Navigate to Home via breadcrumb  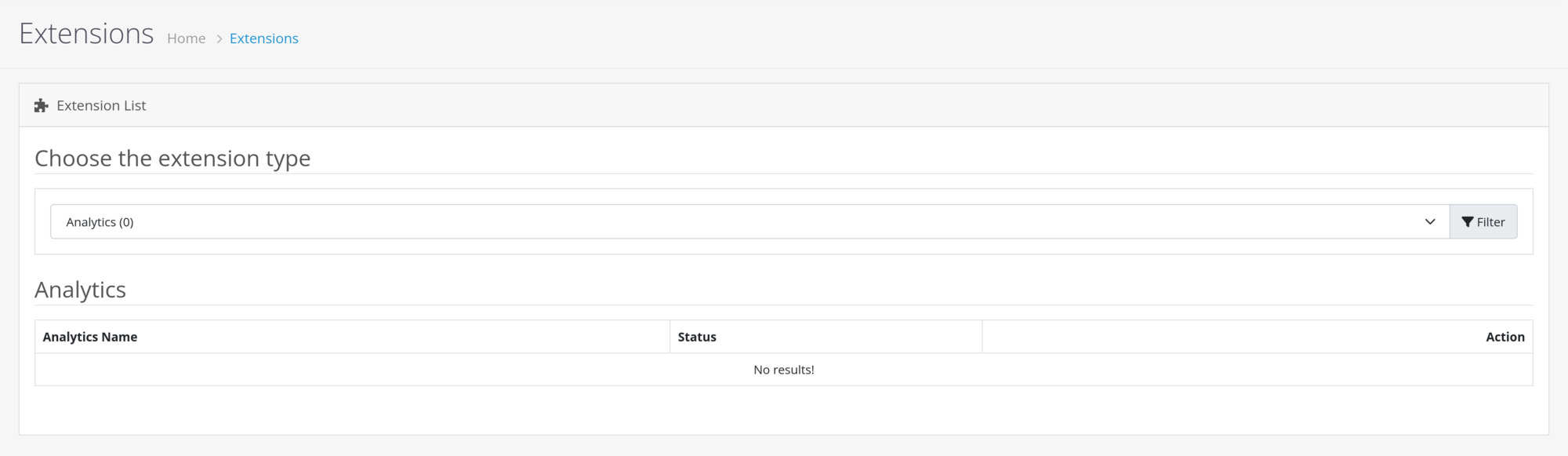pyautogui.click(x=186, y=38)
